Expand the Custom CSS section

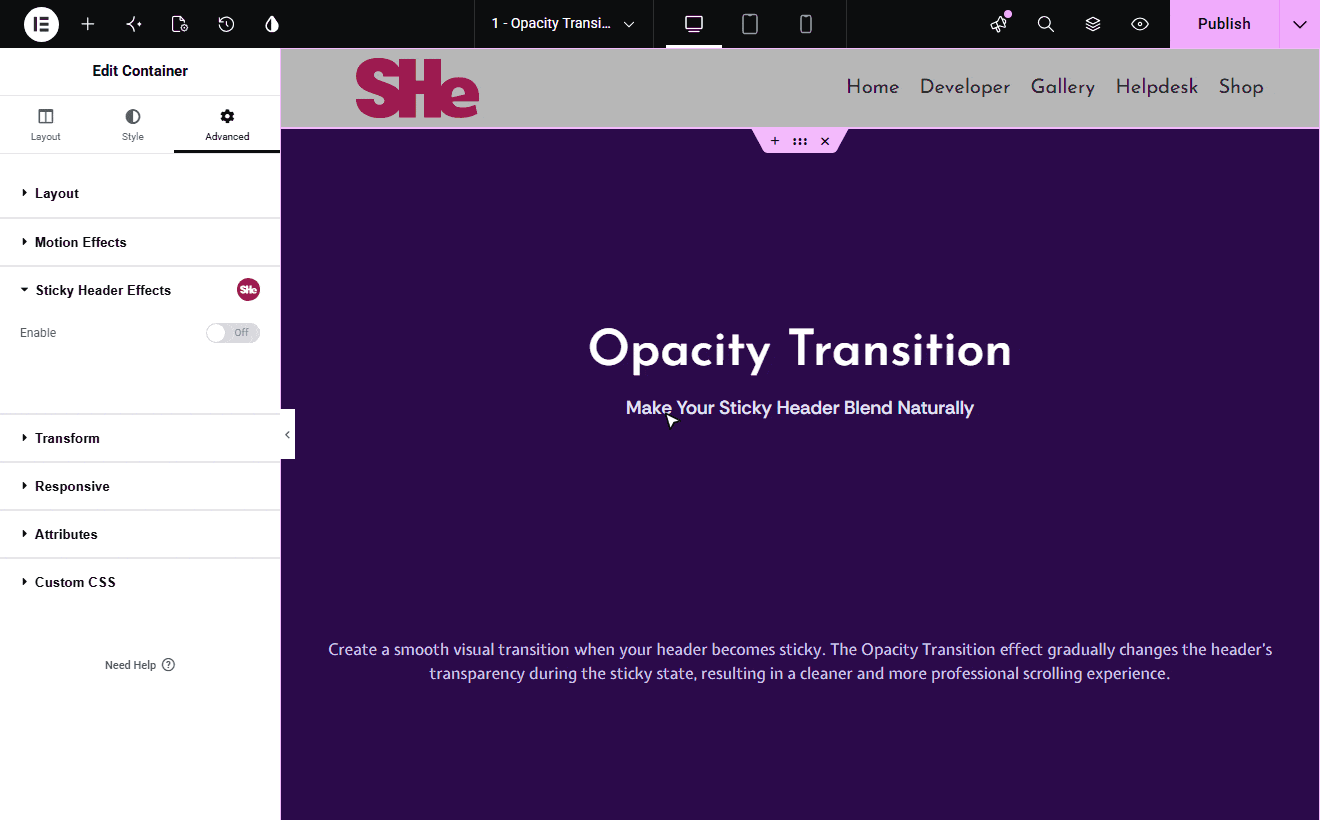coord(140,582)
